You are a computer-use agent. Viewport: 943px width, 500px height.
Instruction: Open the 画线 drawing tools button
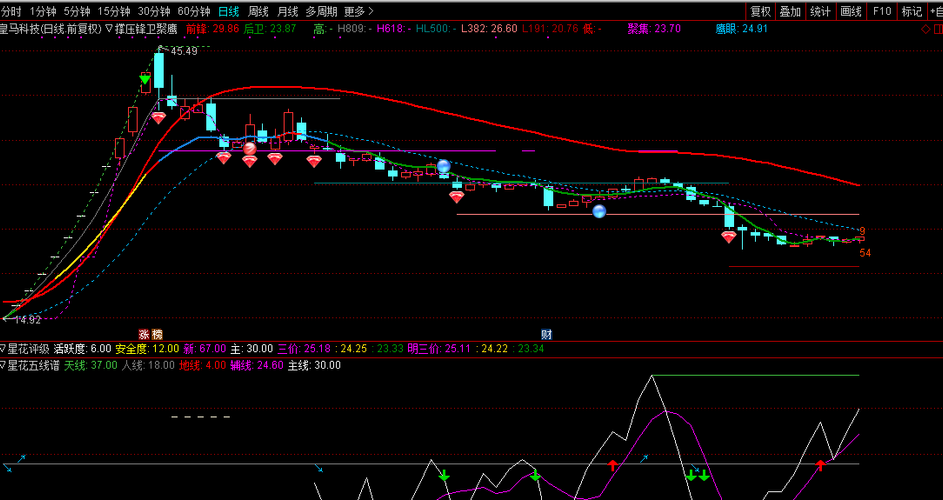tap(851, 11)
